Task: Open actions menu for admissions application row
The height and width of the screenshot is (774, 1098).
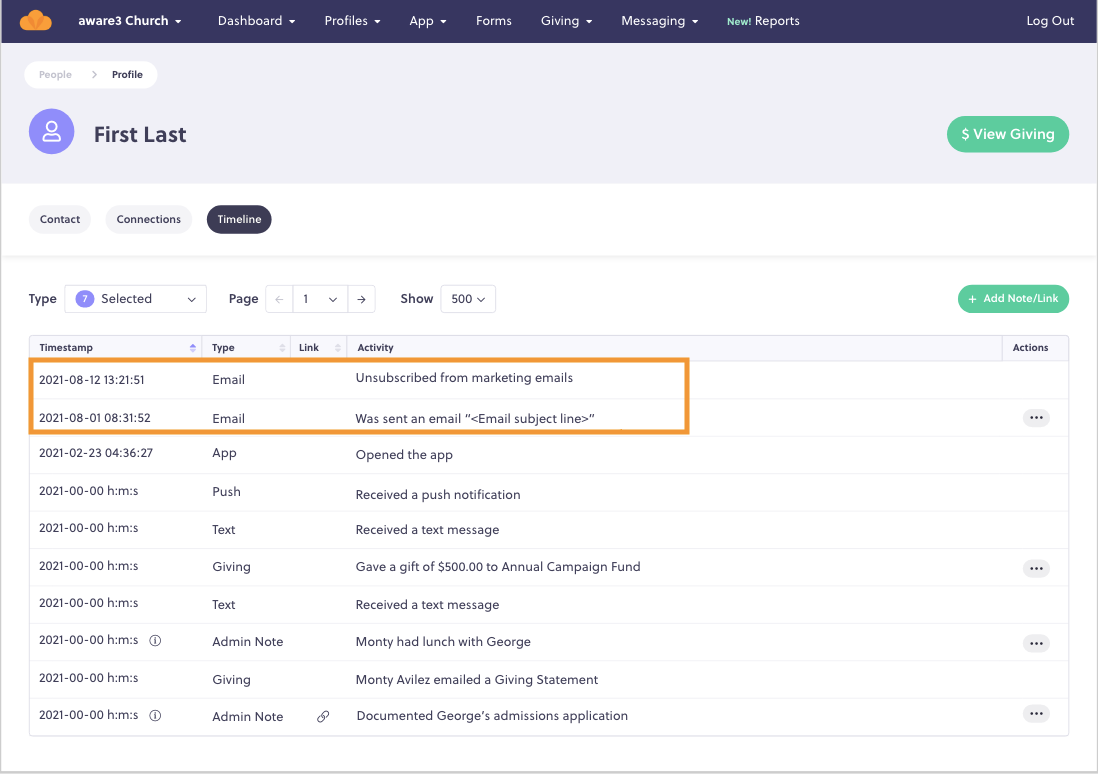Action: pyautogui.click(x=1036, y=714)
